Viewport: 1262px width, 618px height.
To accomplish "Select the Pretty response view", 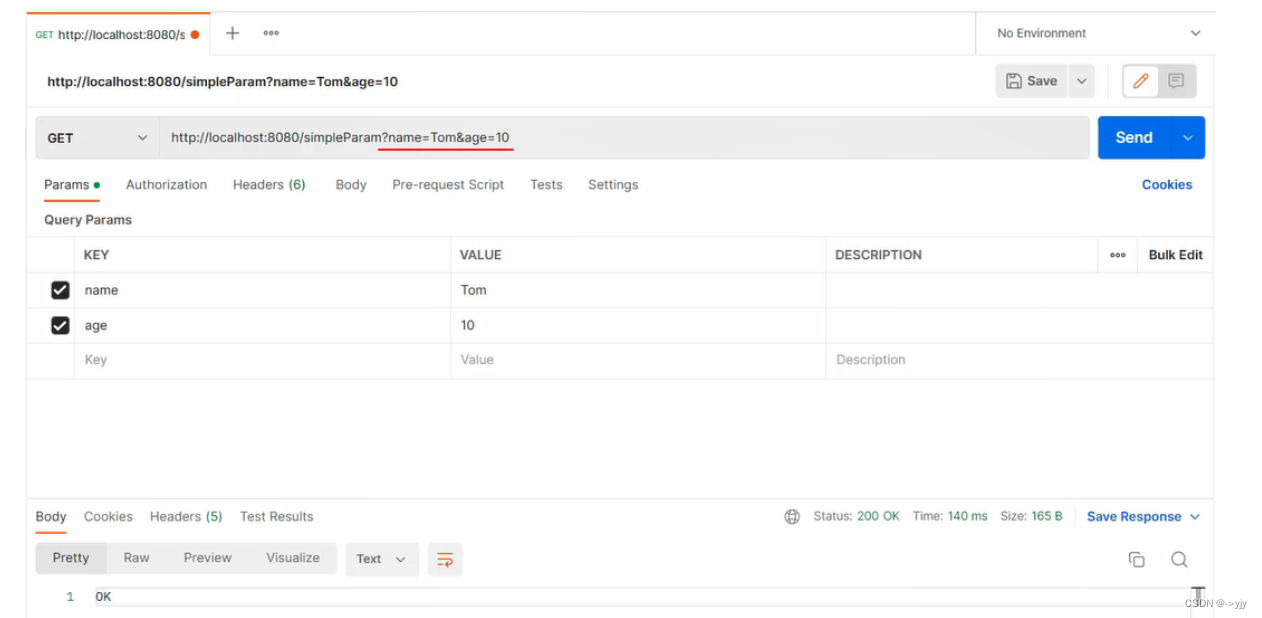I will pyautogui.click(x=70, y=558).
